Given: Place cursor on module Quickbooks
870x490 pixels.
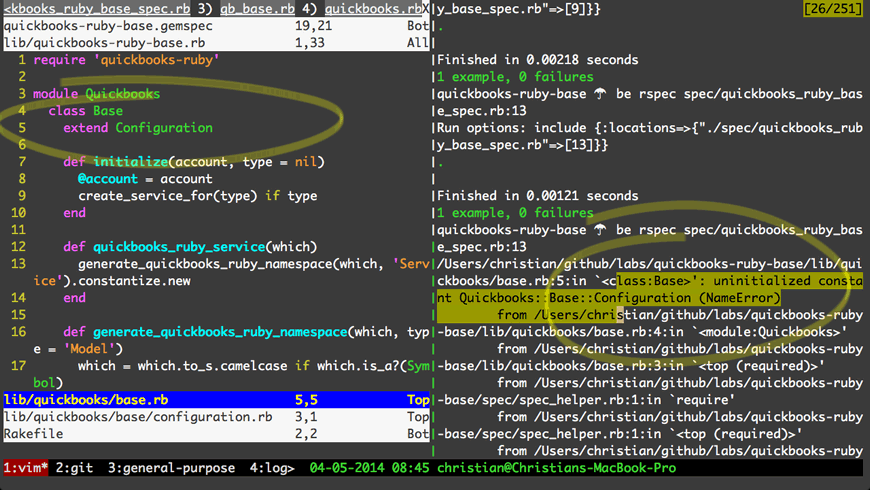Looking at the screenshot, I should pyautogui.click(x=97, y=94).
